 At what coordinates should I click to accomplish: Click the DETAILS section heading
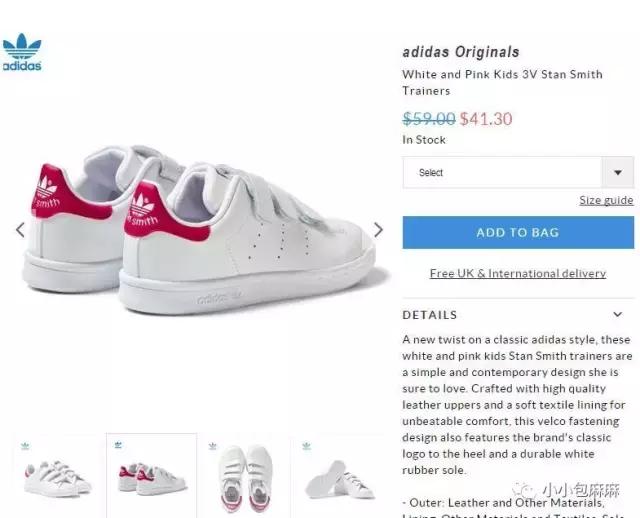430,315
